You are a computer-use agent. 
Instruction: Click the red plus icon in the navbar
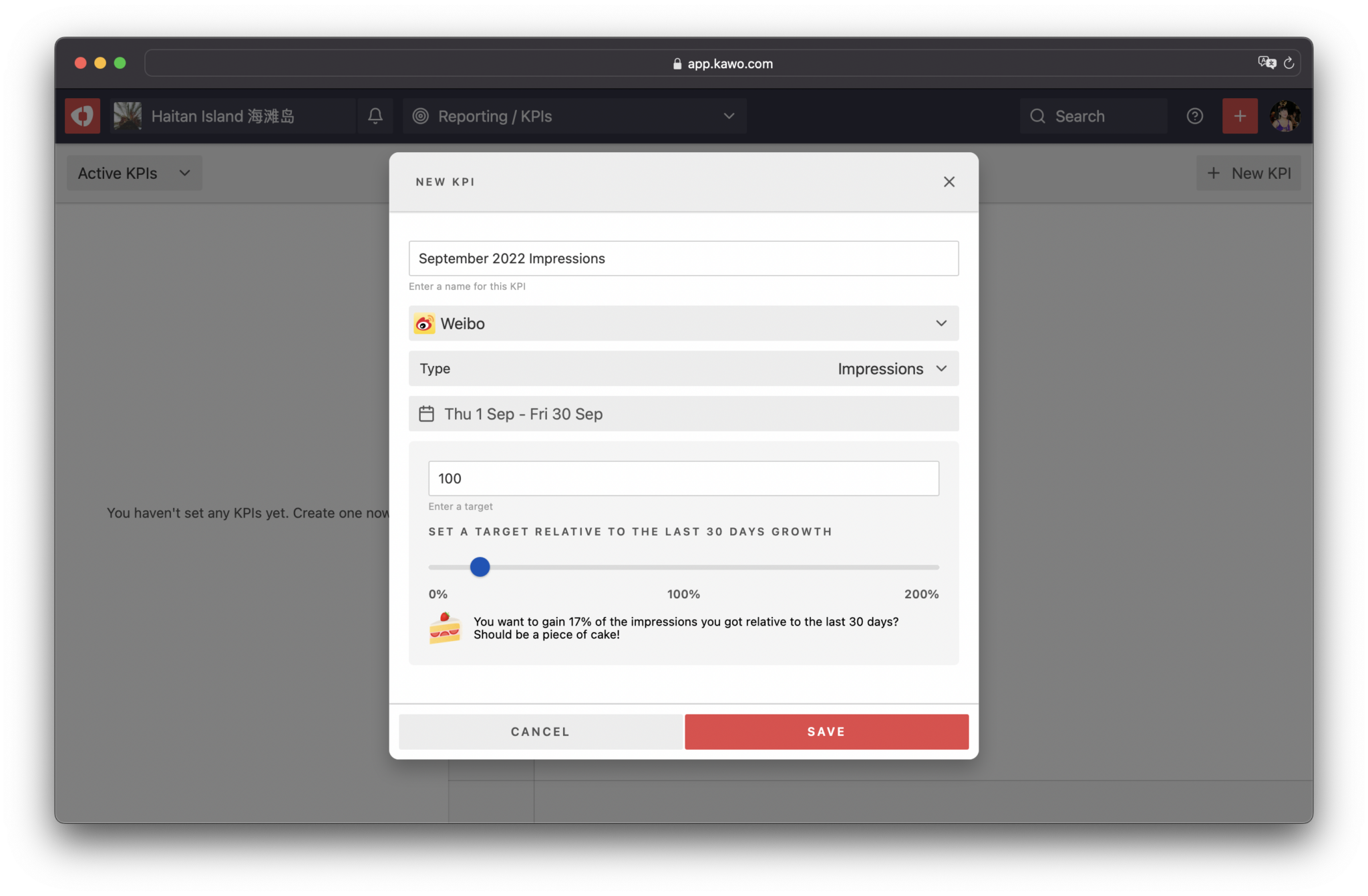click(x=1240, y=116)
